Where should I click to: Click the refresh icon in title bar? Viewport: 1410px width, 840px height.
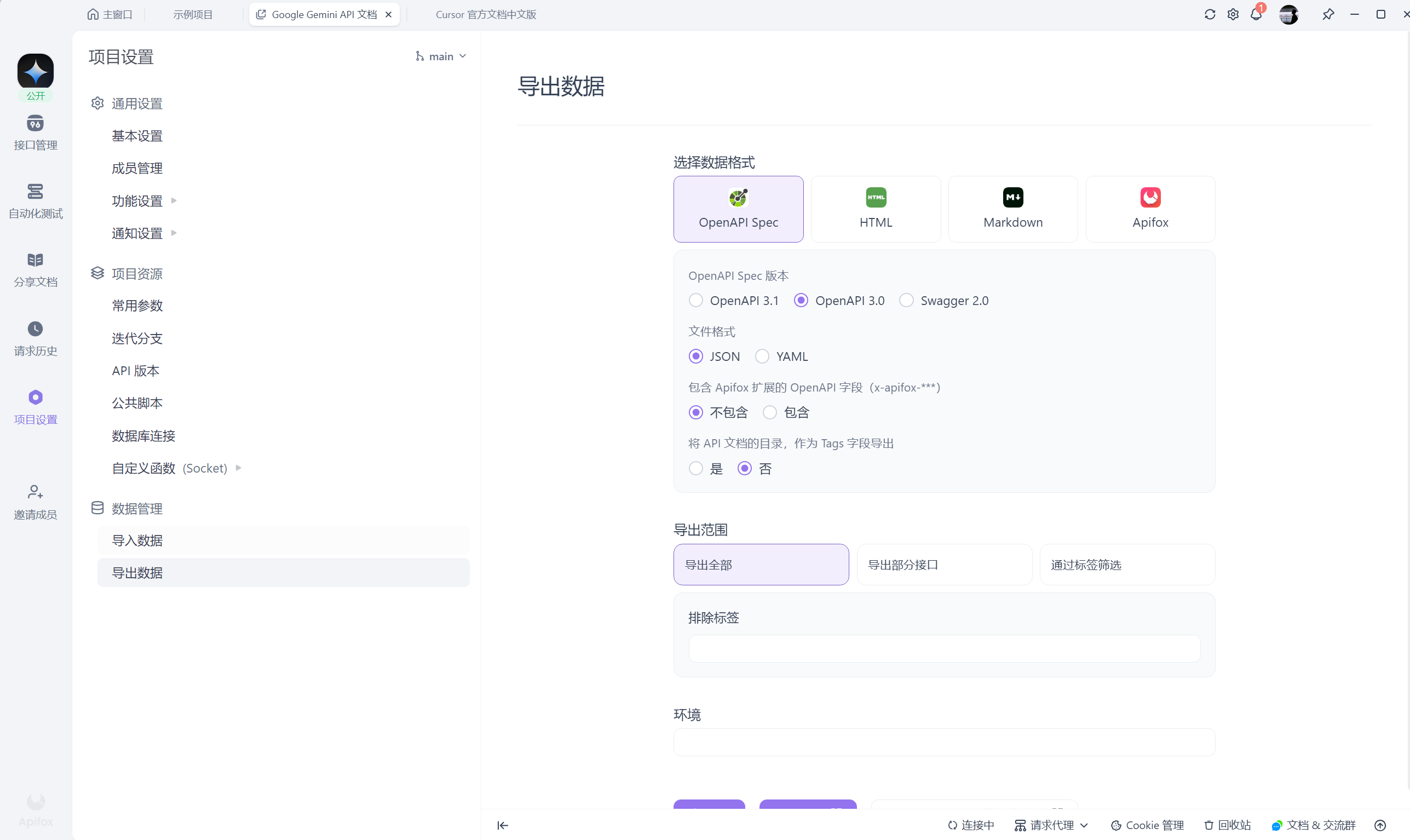(x=1210, y=15)
